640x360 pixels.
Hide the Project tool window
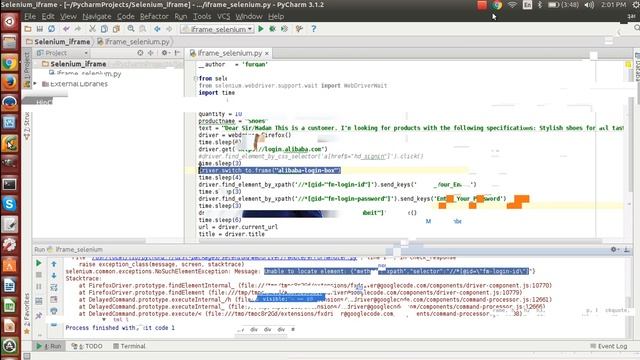177,53
